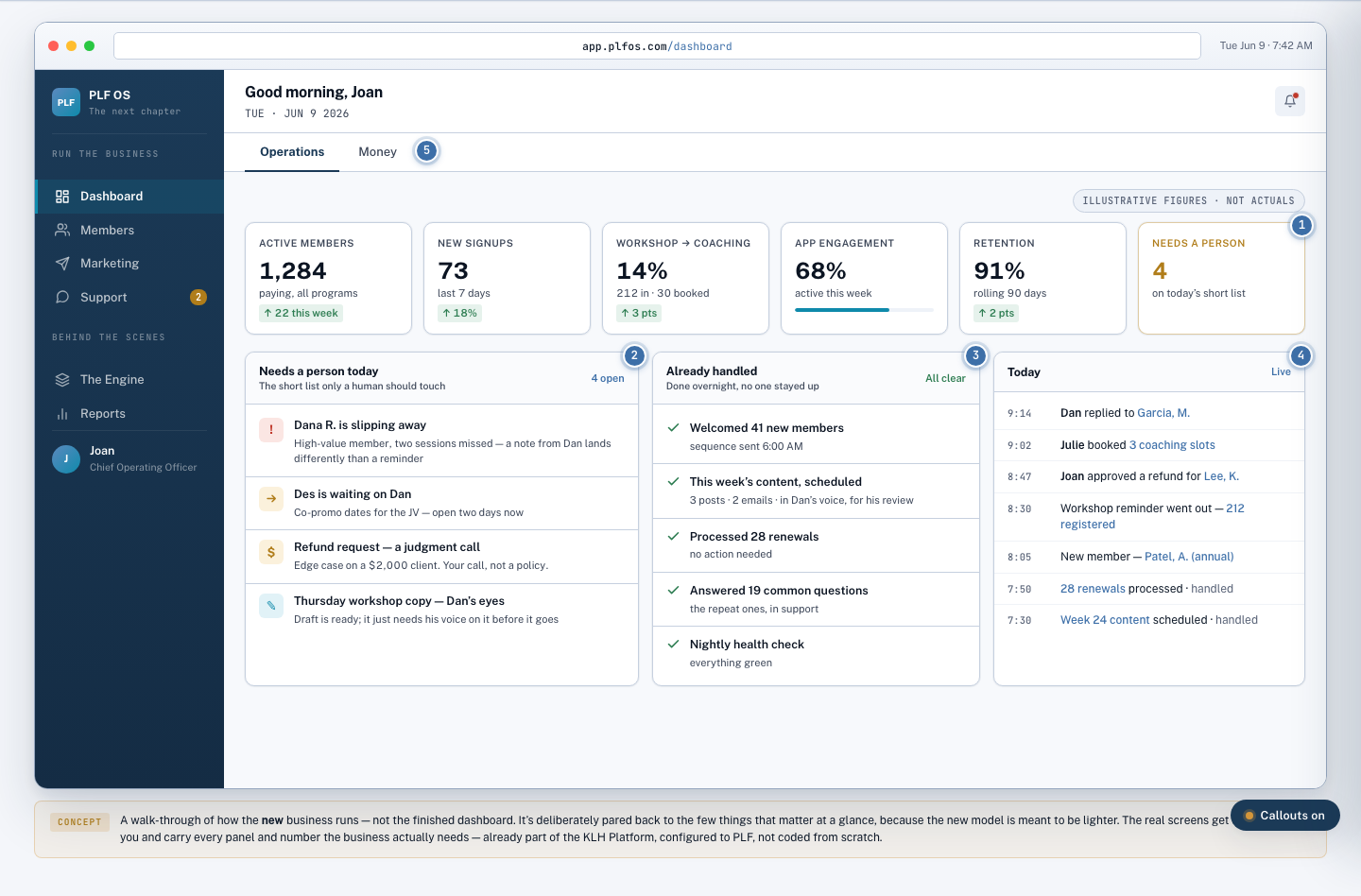Viewport: 1361px width, 896px height.
Task: Open the Garcia, M. link
Action: 1163,413
